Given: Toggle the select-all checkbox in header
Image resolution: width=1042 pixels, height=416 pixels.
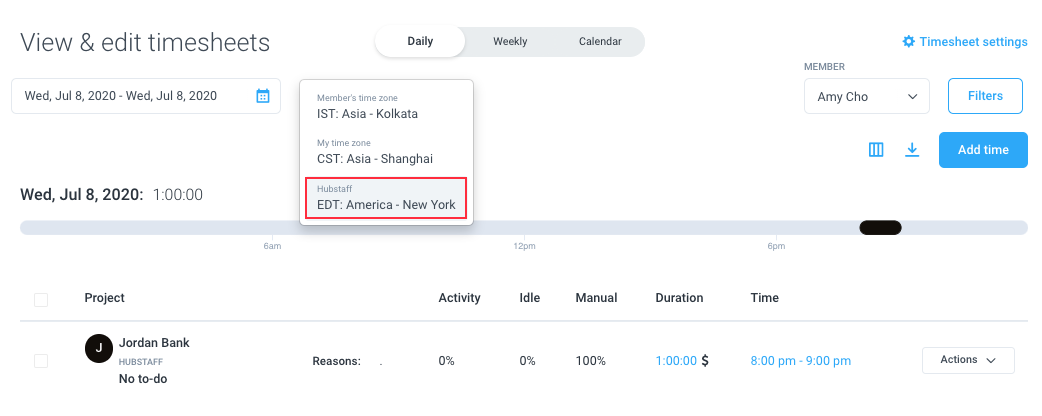Looking at the screenshot, I should coord(41,300).
